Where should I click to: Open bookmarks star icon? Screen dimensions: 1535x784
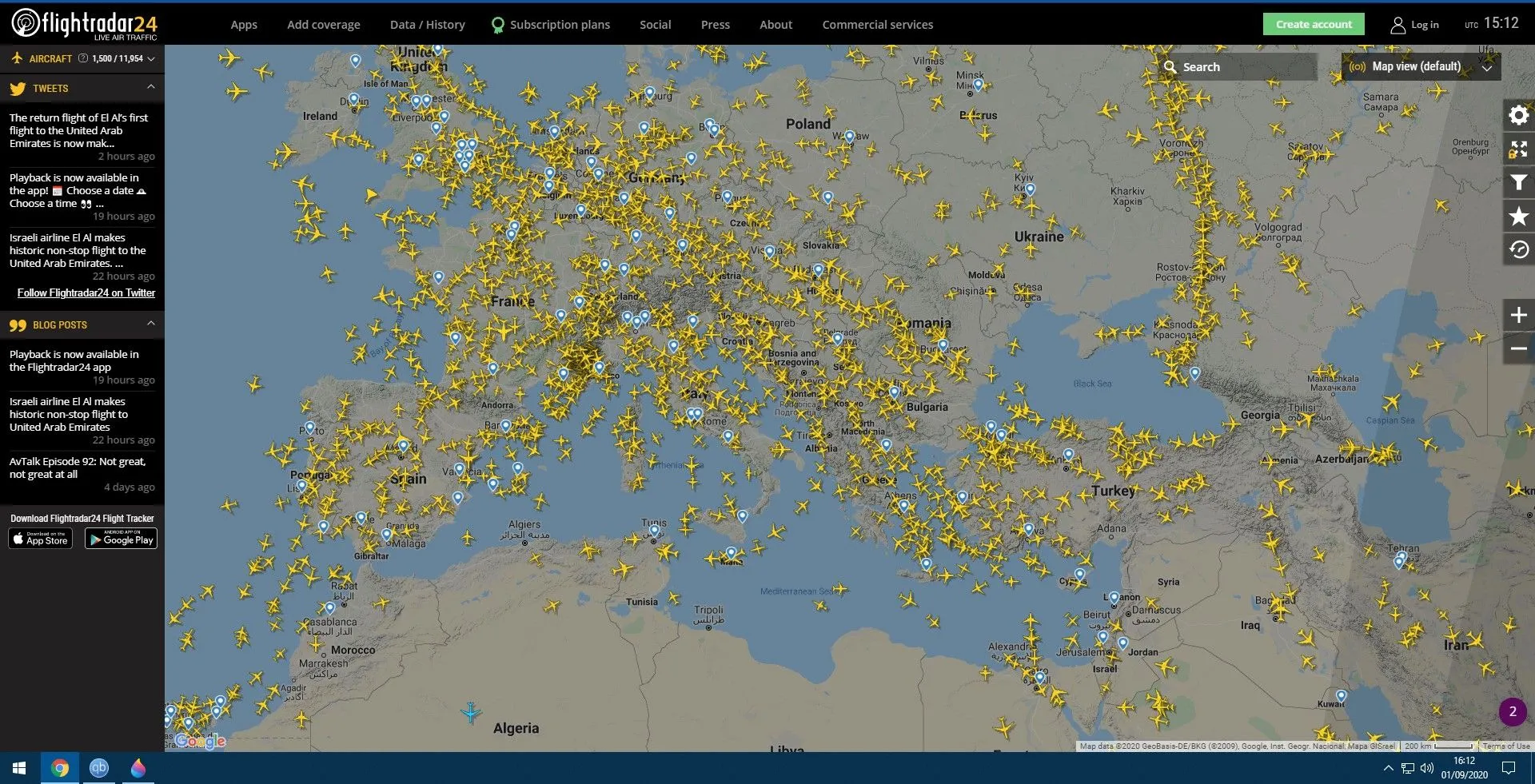pos(1518,217)
